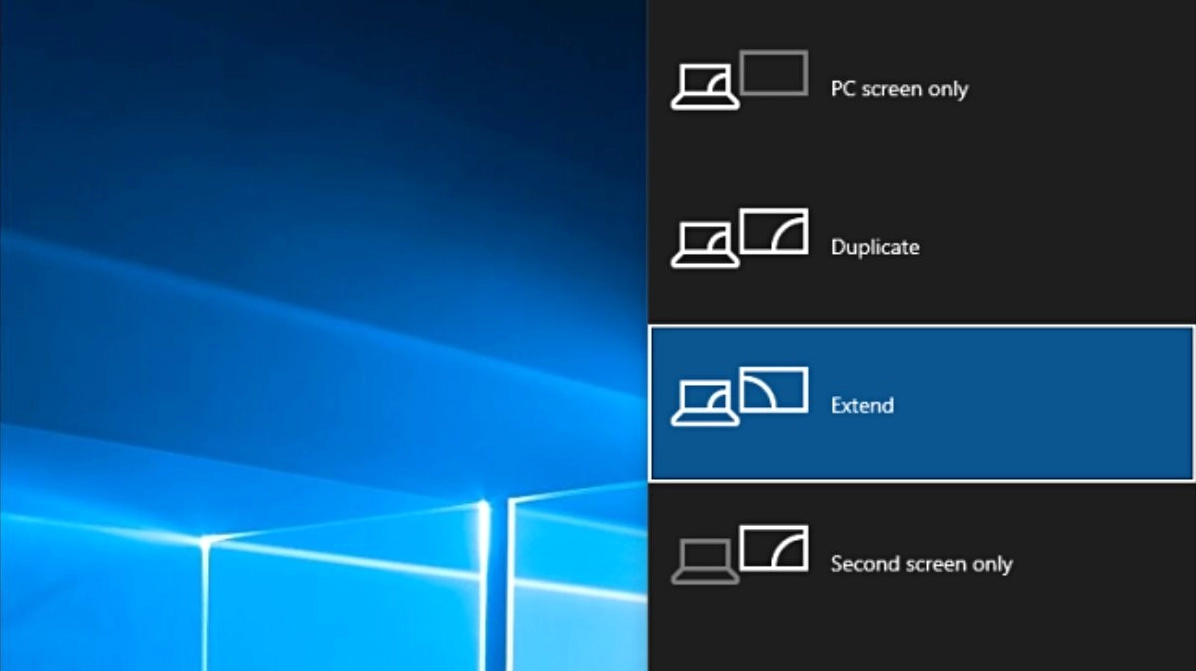Screen dimensions: 1196x671
Task: Click the monitor icon in the Extend option
Action: tap(774, 390)
